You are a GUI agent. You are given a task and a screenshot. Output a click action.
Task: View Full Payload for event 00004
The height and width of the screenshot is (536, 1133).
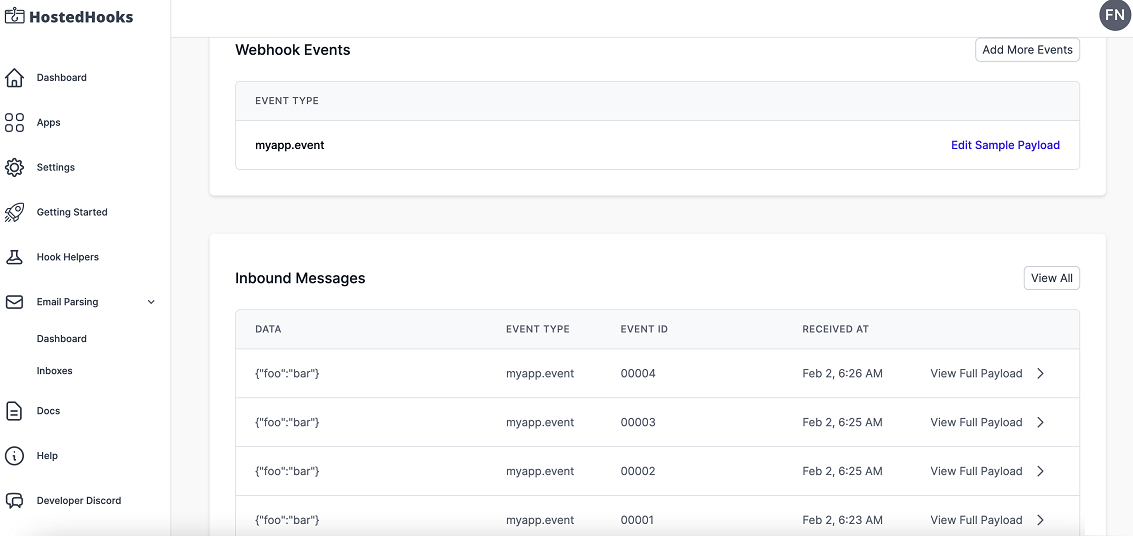click(976, 373)
